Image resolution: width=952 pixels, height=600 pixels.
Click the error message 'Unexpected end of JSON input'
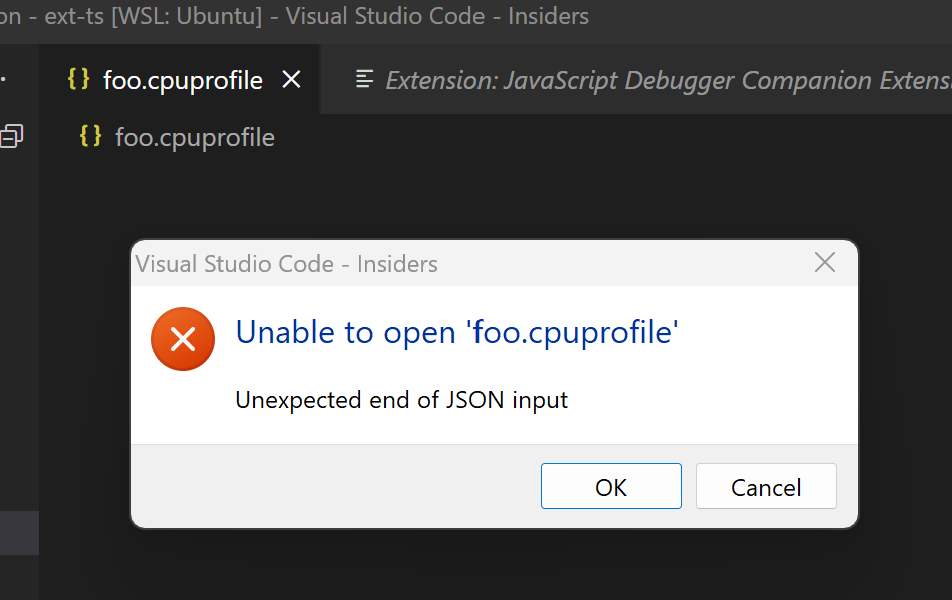[401, 400]
